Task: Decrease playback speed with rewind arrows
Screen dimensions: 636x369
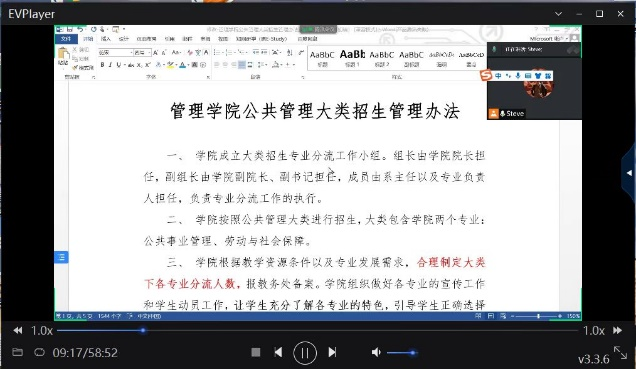Action: (18, 330)
